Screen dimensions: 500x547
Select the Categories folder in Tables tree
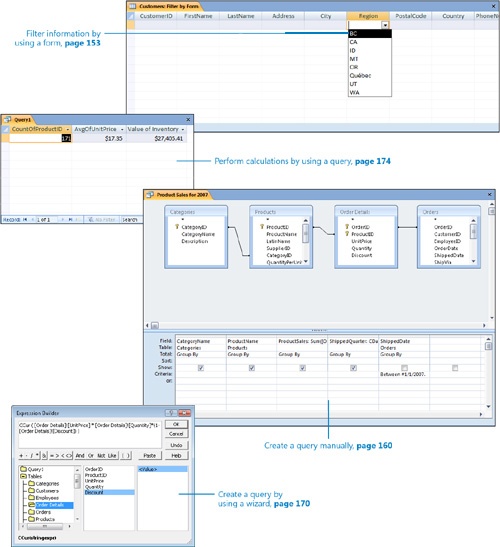[44, 484]
